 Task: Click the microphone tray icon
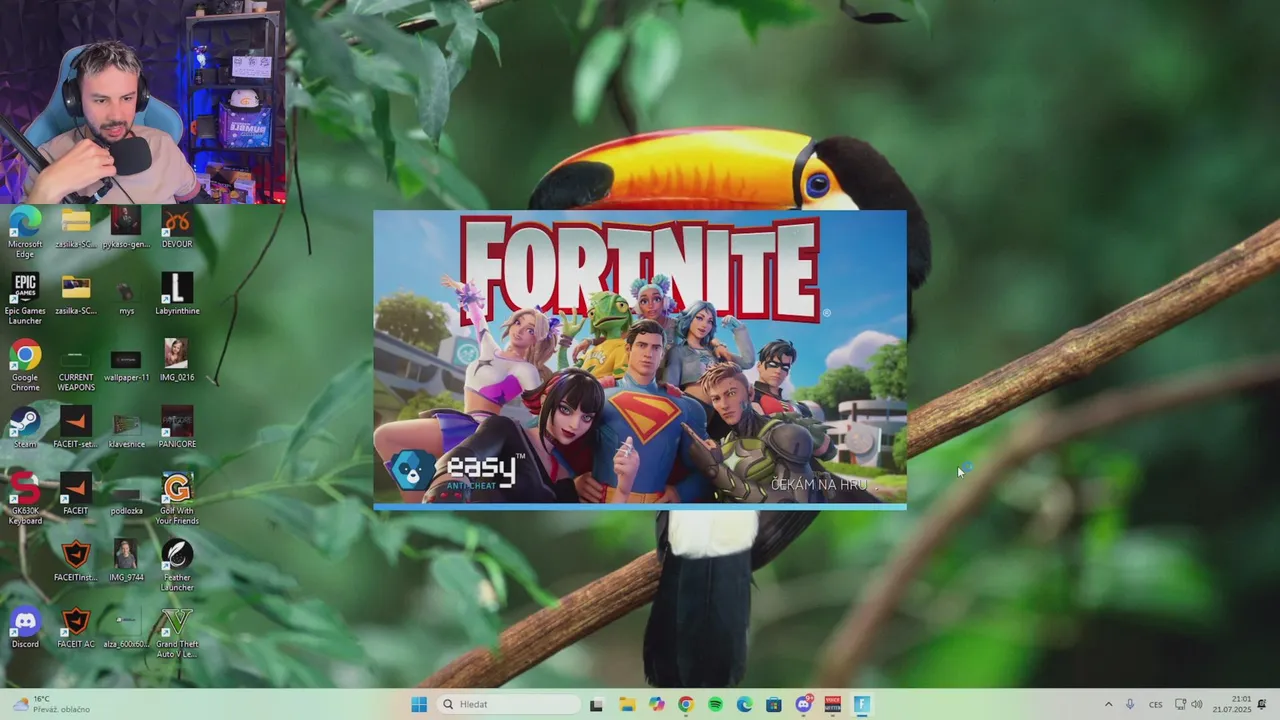coord(1130,704)
